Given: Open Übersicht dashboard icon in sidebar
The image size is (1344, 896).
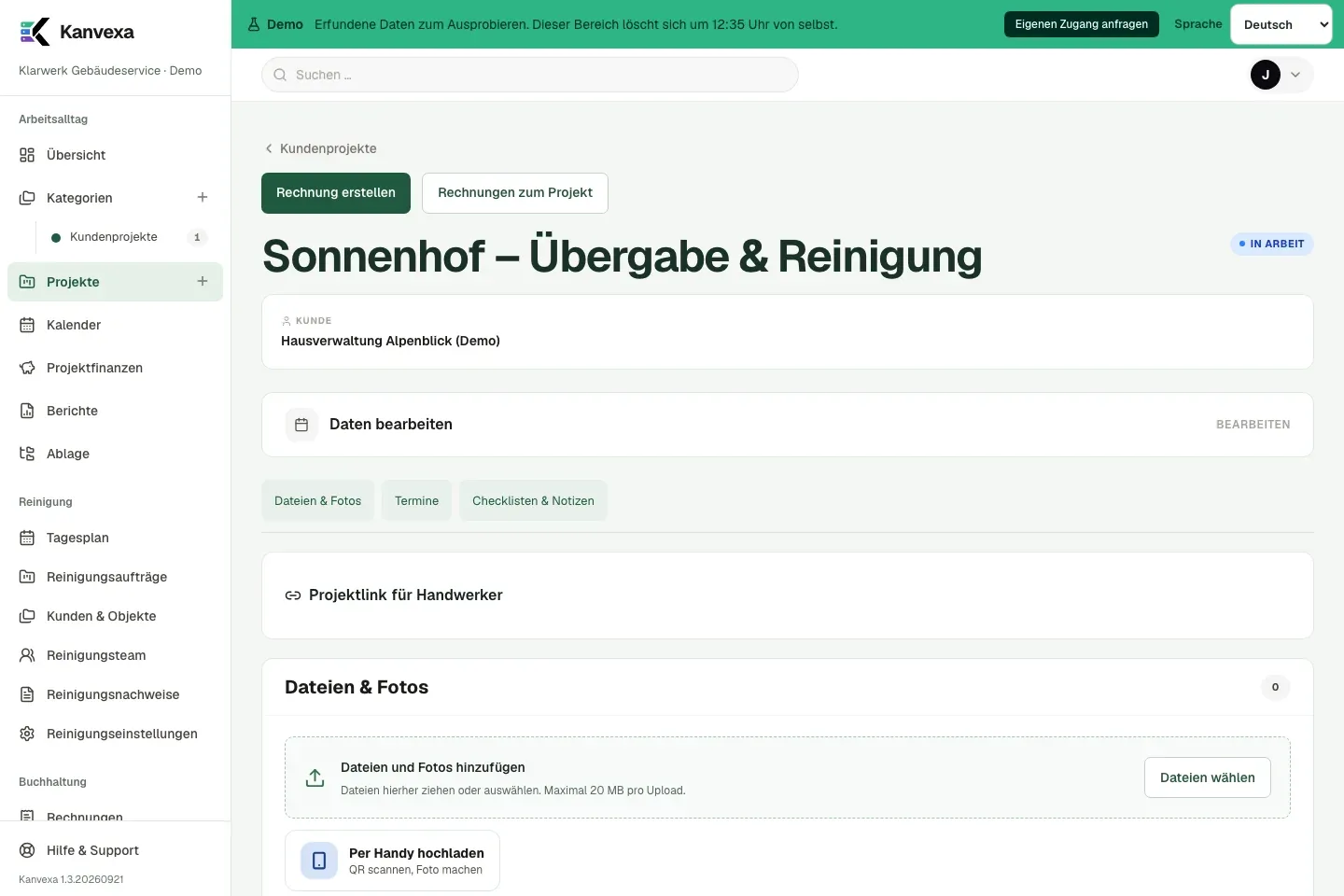Looking at the screenshot, I should pyautogui.click(x=27, y=155).
